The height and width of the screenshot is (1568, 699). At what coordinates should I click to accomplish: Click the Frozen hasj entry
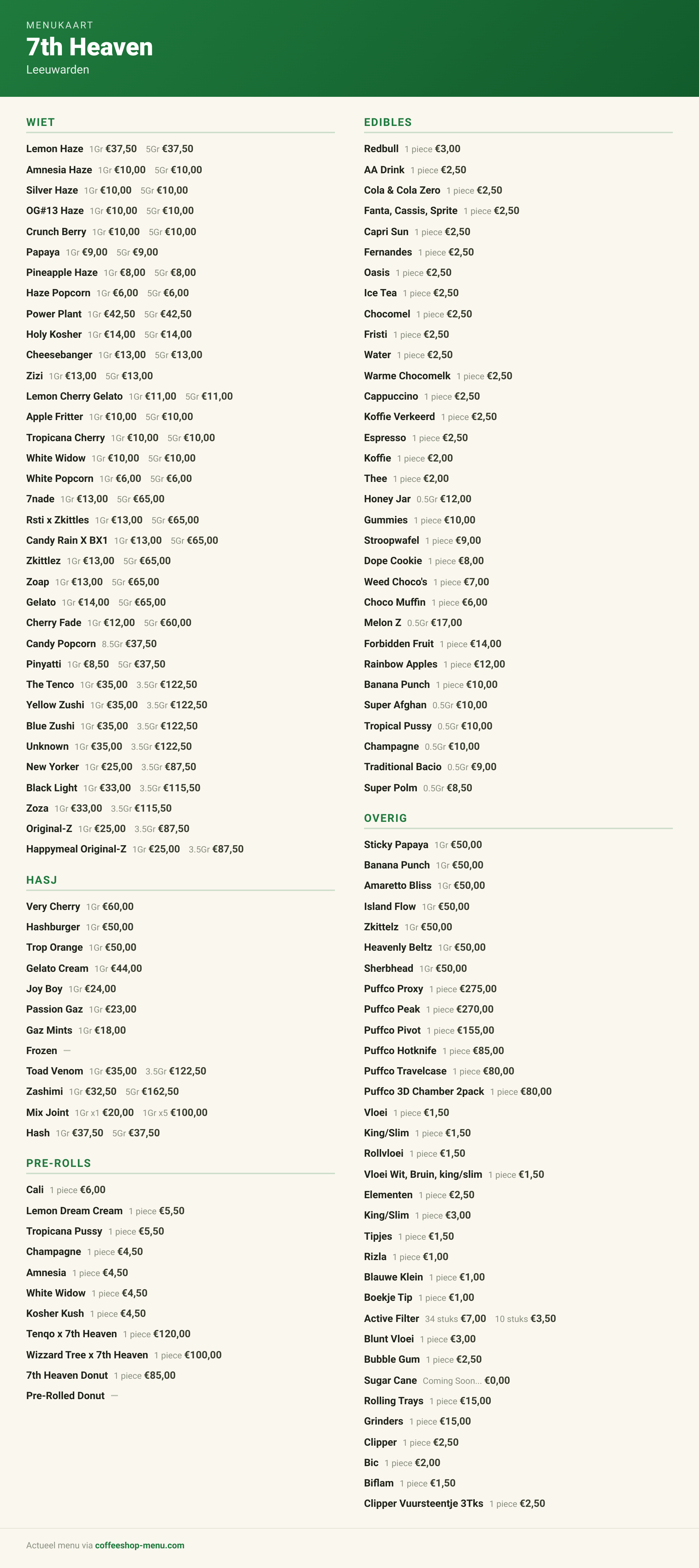point(49,1051)
